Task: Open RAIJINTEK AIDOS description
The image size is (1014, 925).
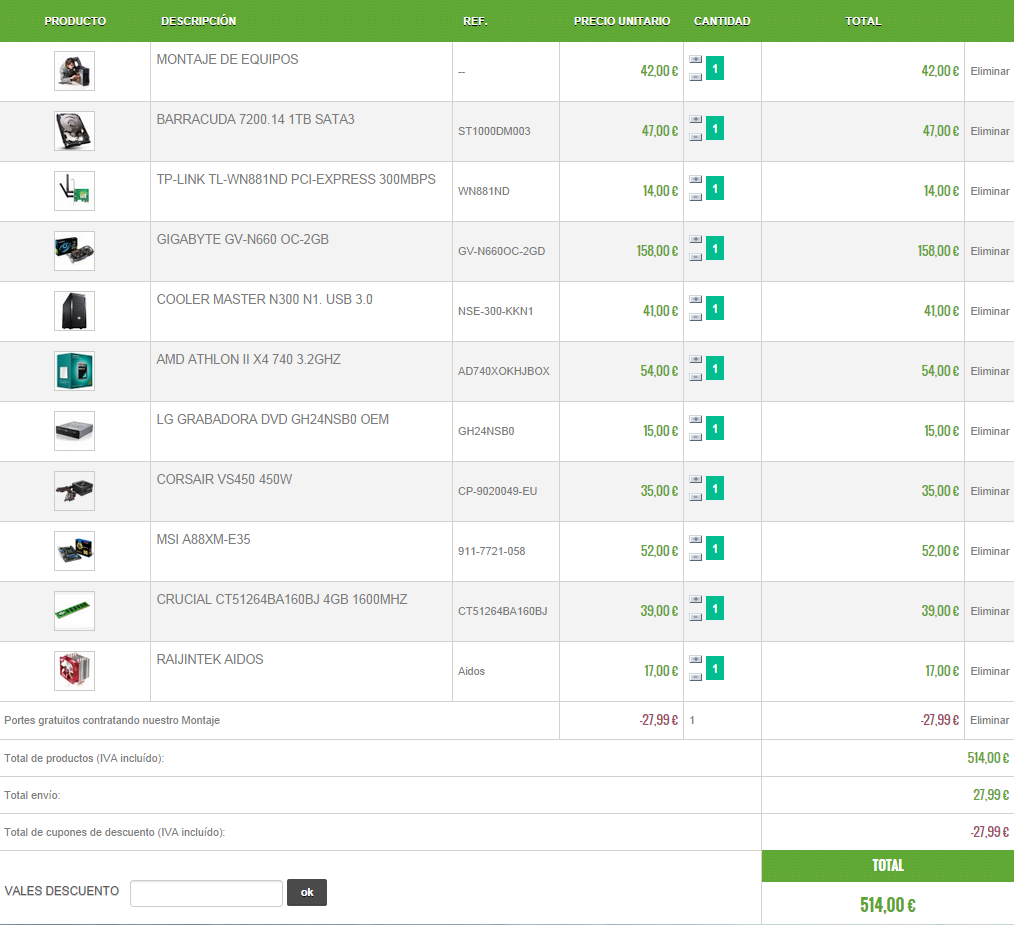Action: click(210, 660)
